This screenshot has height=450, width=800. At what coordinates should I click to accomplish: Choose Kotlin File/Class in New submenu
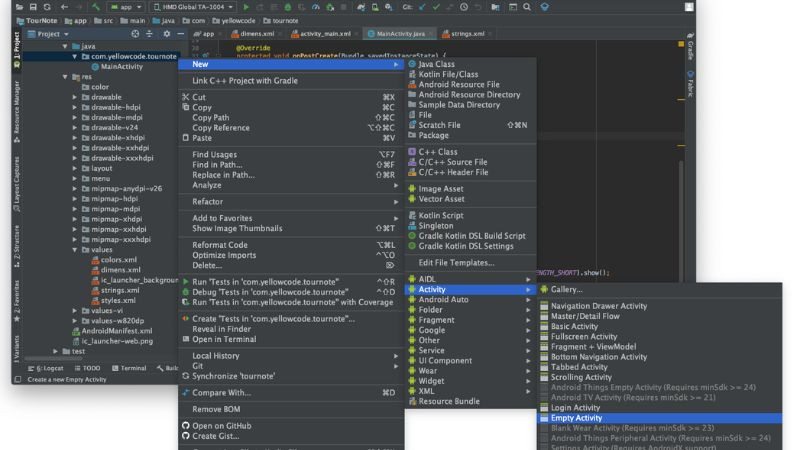click(x=470, y=74)
